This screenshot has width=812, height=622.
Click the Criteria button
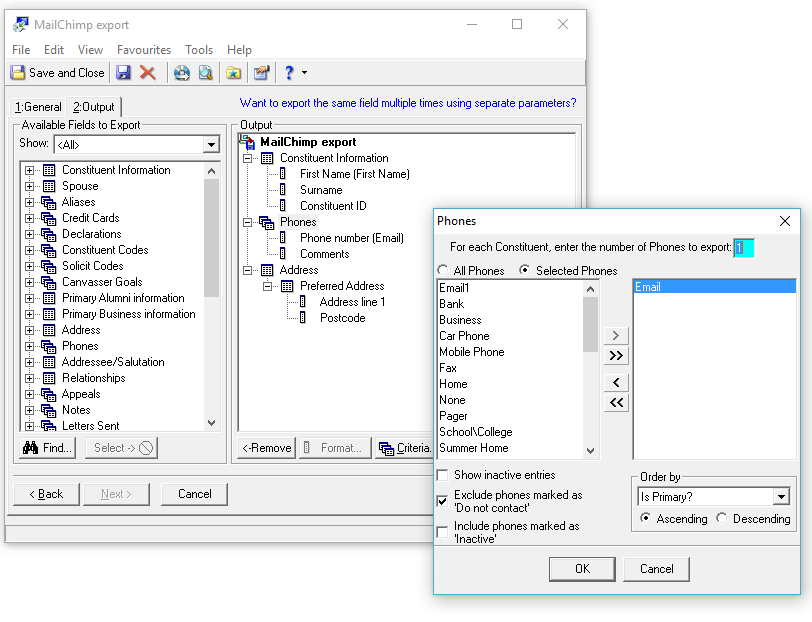click(x=404, y=448)
